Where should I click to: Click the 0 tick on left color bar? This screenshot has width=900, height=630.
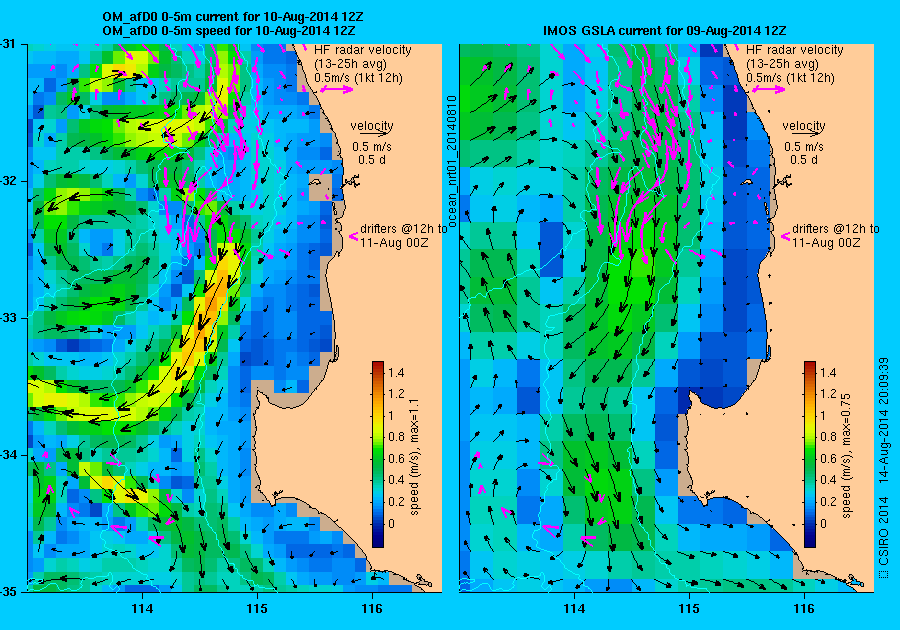391,523
